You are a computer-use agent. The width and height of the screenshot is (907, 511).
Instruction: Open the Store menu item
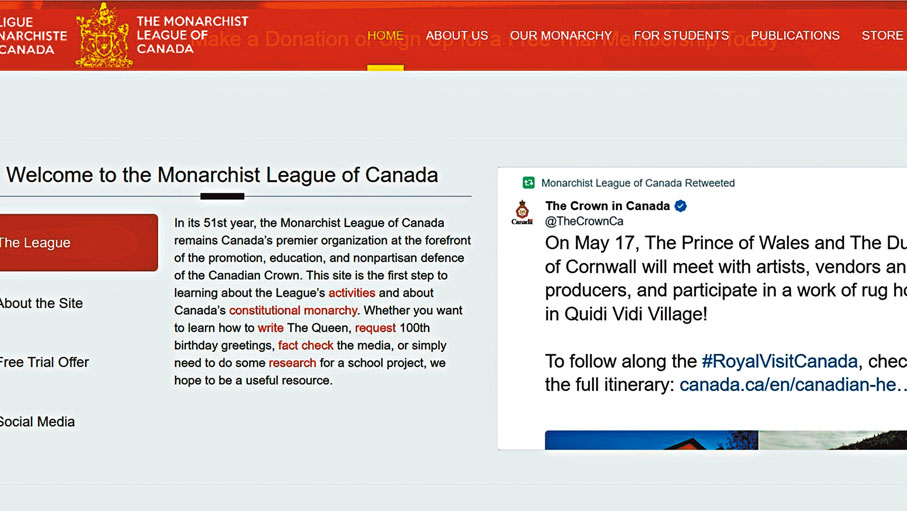pos(882,36)
